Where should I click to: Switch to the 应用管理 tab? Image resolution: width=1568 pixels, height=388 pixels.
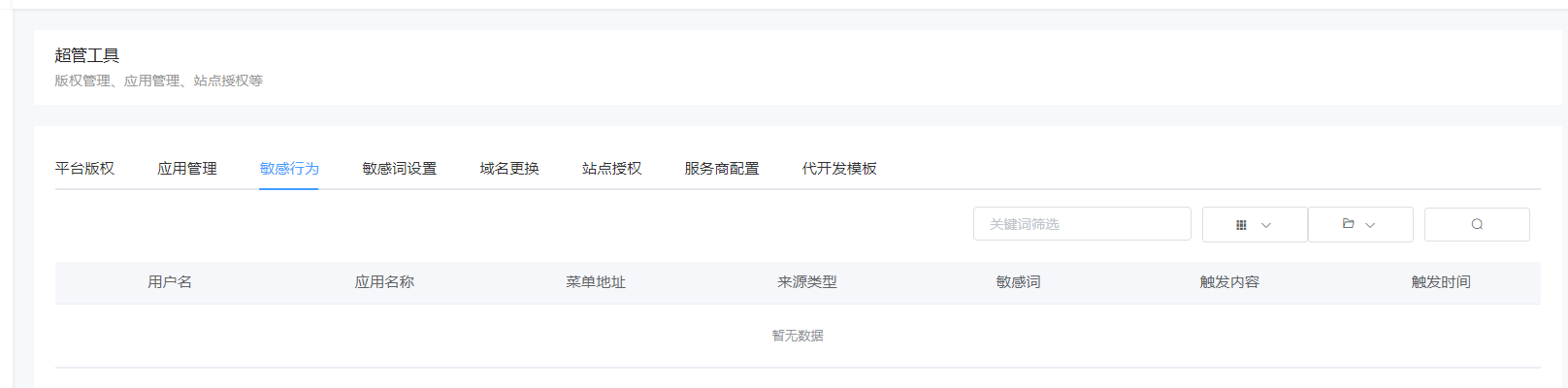pyautogui.click(x=187, y=169)
